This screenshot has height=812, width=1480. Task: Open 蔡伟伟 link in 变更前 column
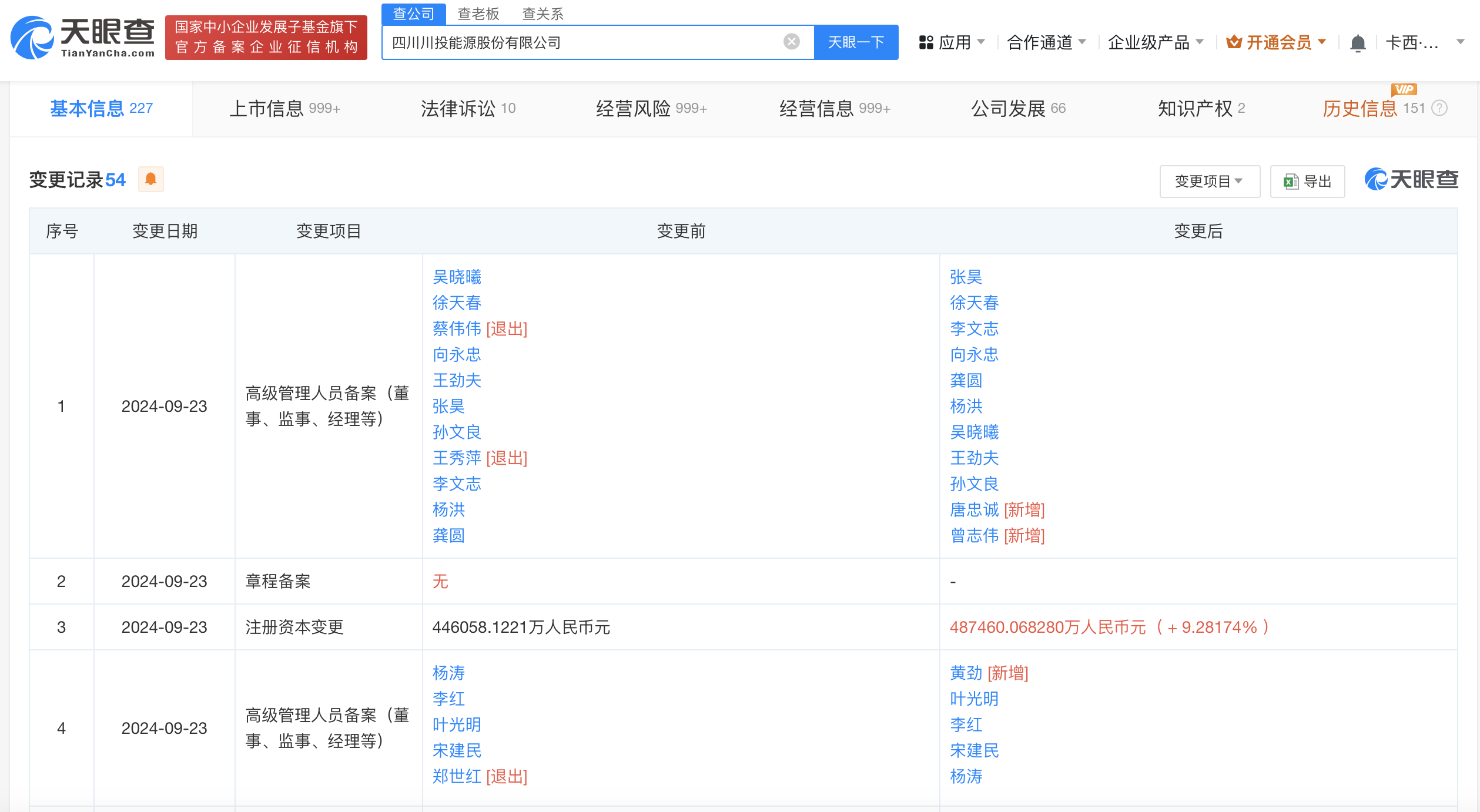(457, 328)
